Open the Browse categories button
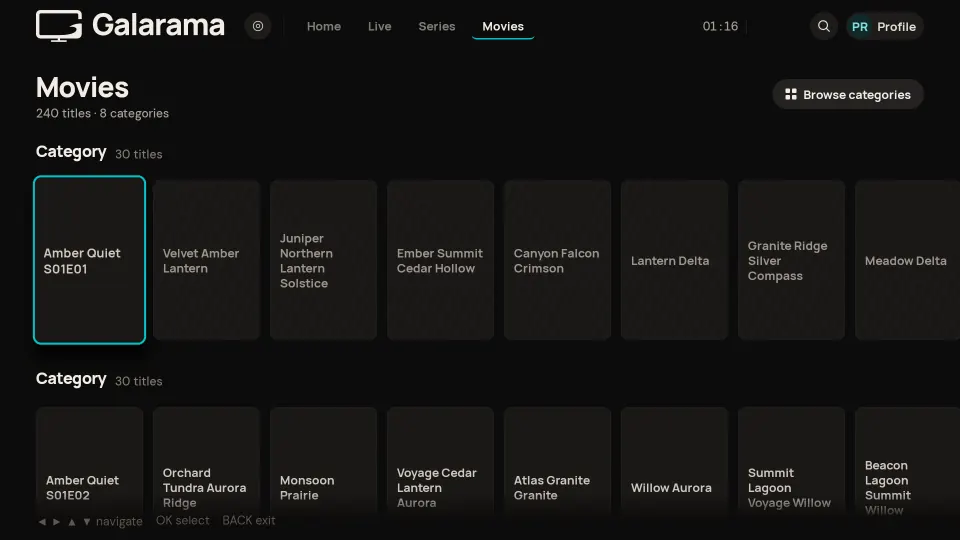 (848, 94)
